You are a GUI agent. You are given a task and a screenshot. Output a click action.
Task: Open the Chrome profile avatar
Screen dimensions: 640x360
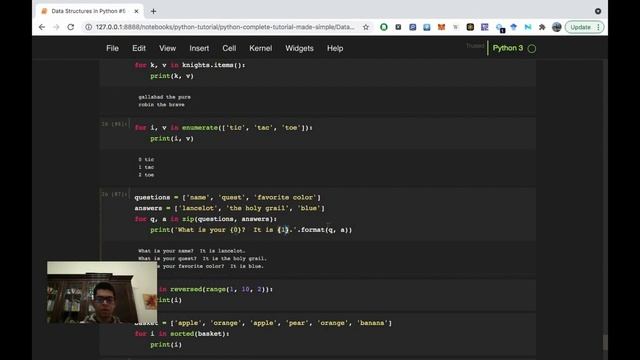coord(556,27)
